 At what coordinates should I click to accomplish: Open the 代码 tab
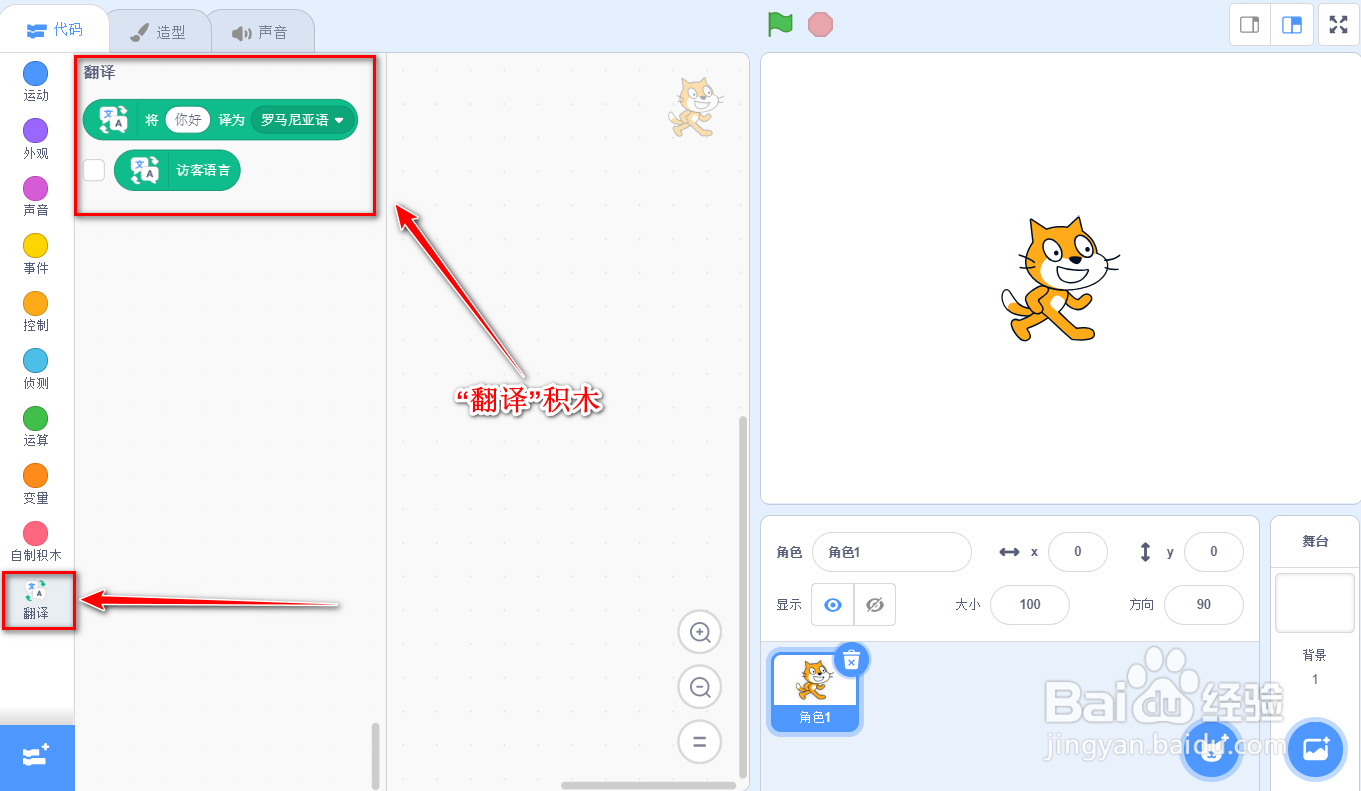pyautogui.click(x=54, y=30)
